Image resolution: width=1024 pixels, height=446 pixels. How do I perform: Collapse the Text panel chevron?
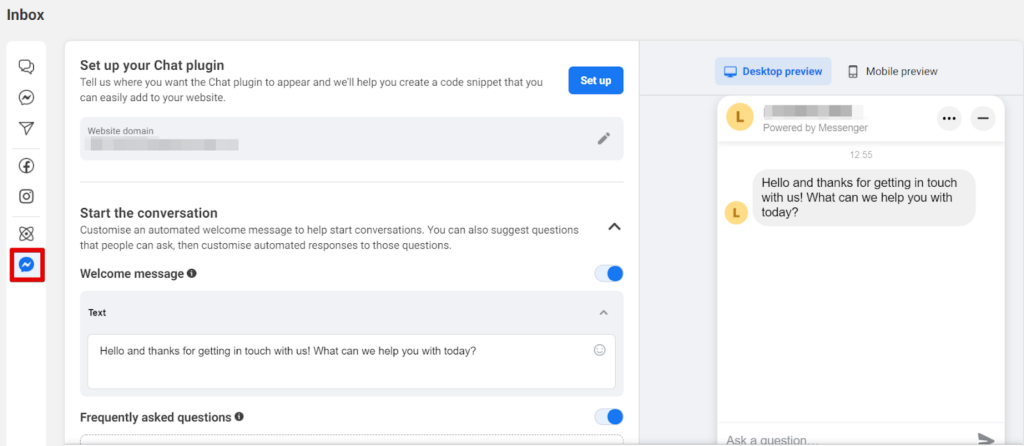[603, 313]
